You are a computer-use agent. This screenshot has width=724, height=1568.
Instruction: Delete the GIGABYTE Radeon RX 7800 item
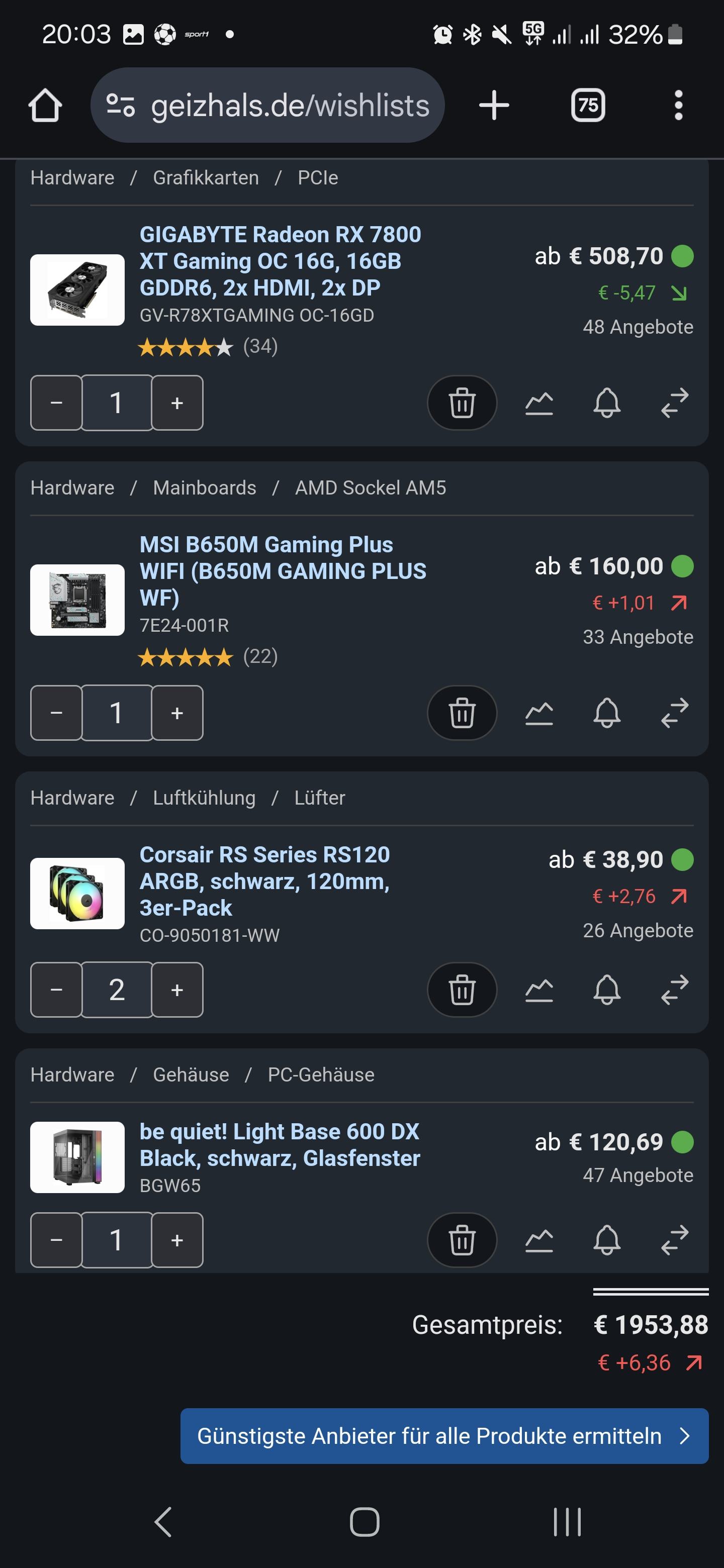click(462, 403)
